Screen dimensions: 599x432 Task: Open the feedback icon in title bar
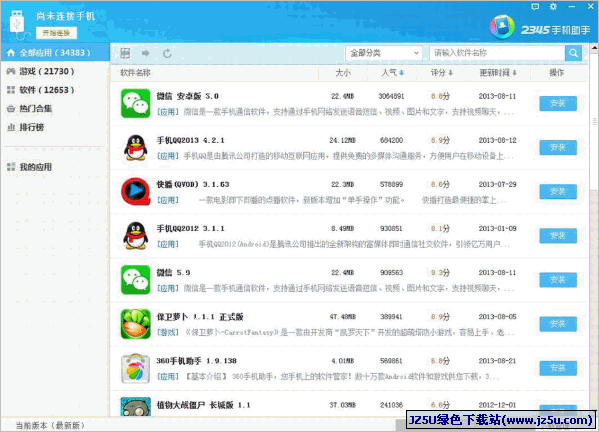click(x=535, y=6)
